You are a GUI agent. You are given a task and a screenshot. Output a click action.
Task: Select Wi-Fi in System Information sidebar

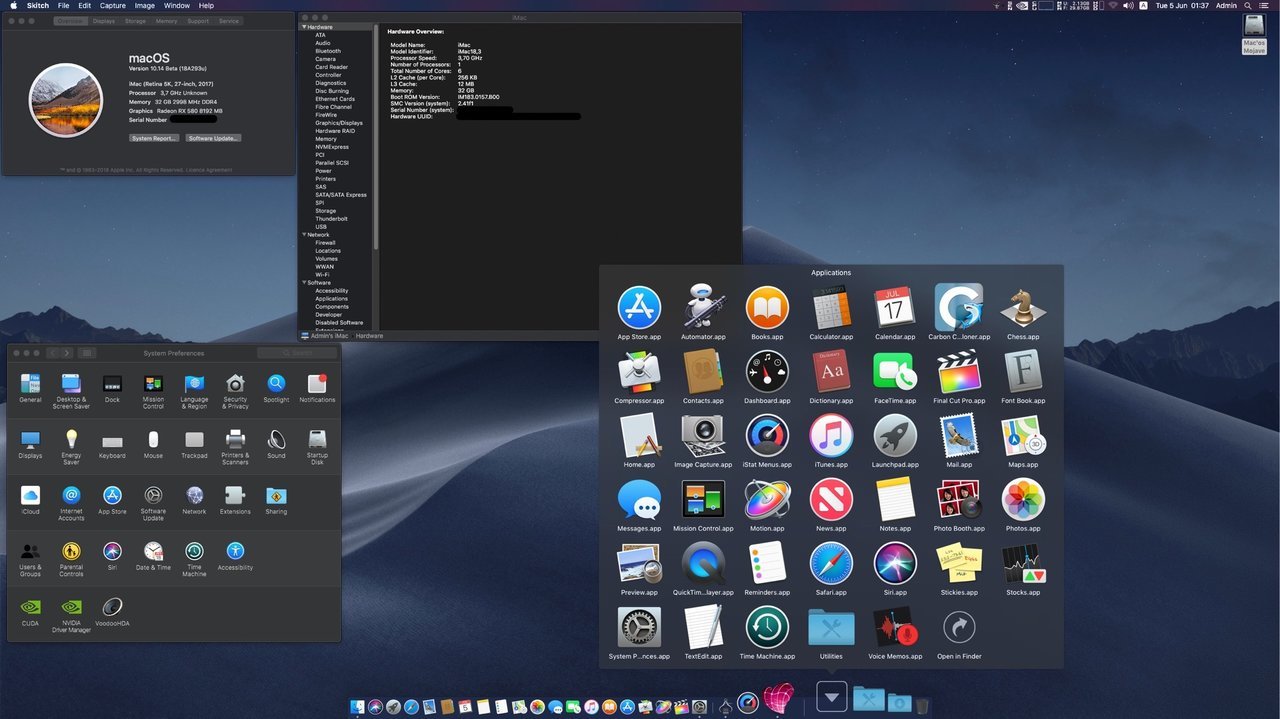[322, 275]
